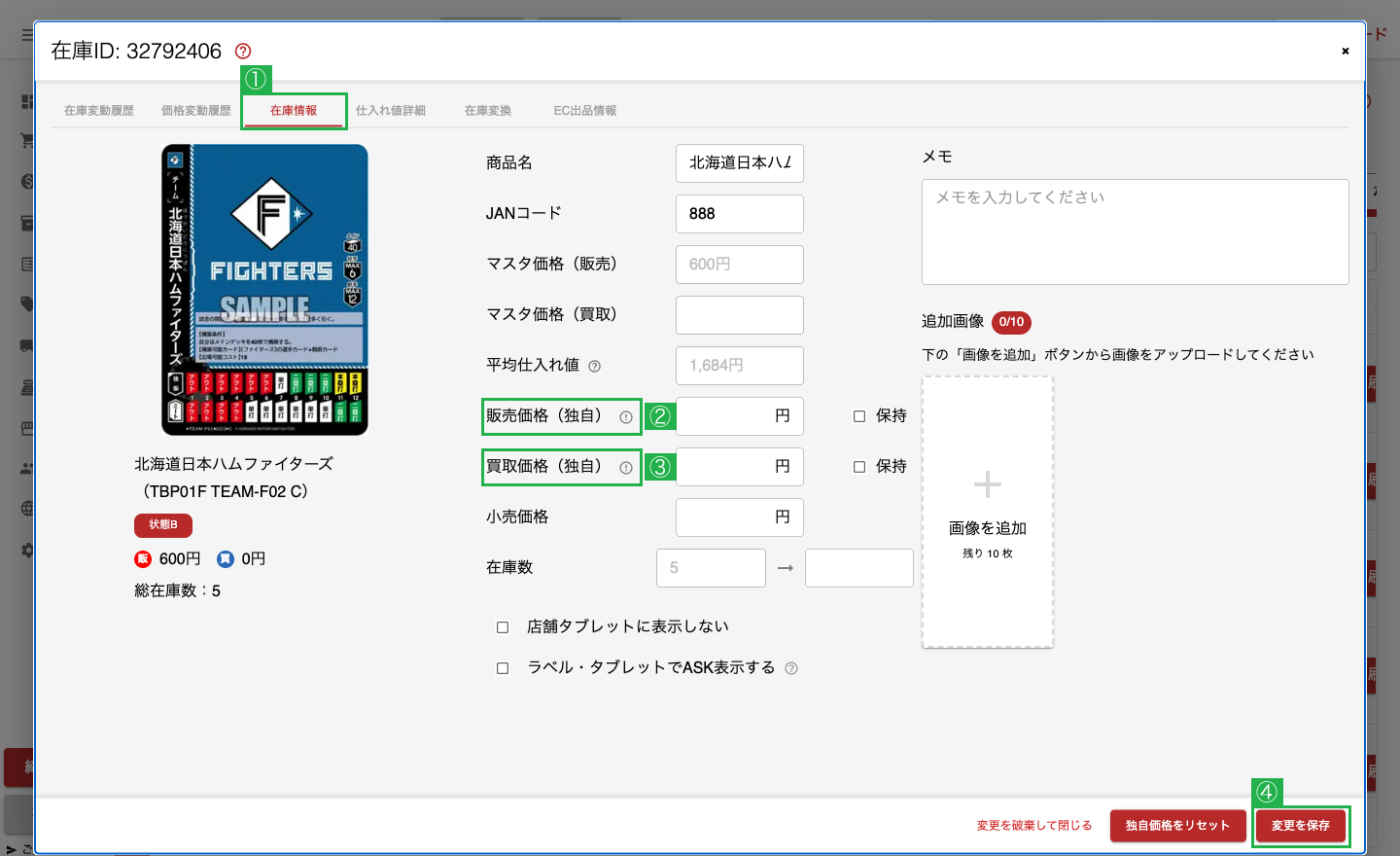Viewport: 1400px width, 856px height.
Task: Click the info icon beside 販売価格（独自）
Action: pyautogui.click(x=626, y=417)
